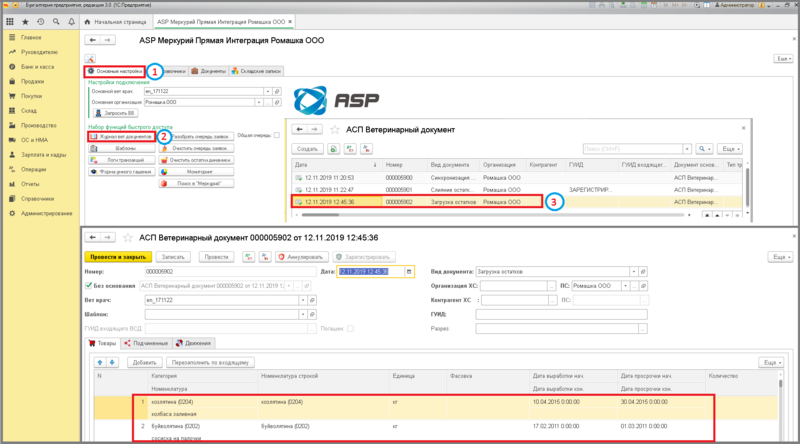Click the home icon of Начальная страница

point(87,19)
